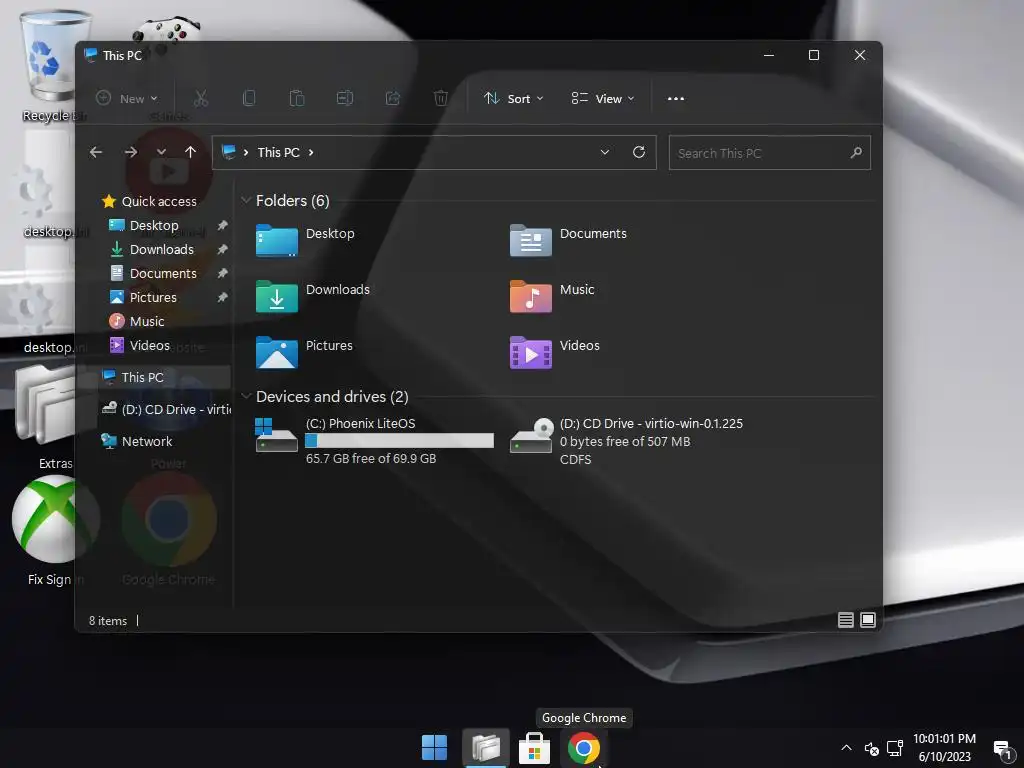Click chevron after This PC in address bar
This screenshot has width=1024, height=768.
(x=311, y=152)
